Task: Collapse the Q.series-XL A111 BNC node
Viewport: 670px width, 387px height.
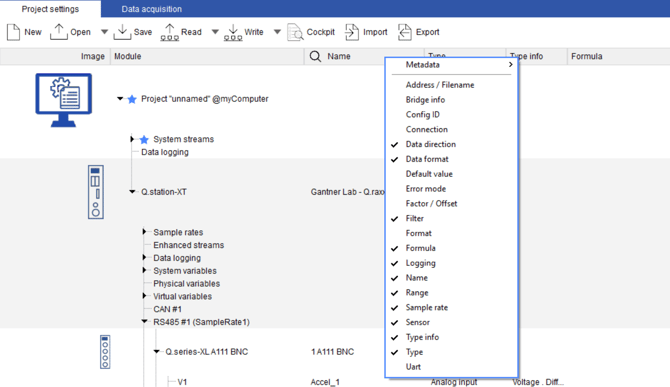Action: (x=157, y=352)
